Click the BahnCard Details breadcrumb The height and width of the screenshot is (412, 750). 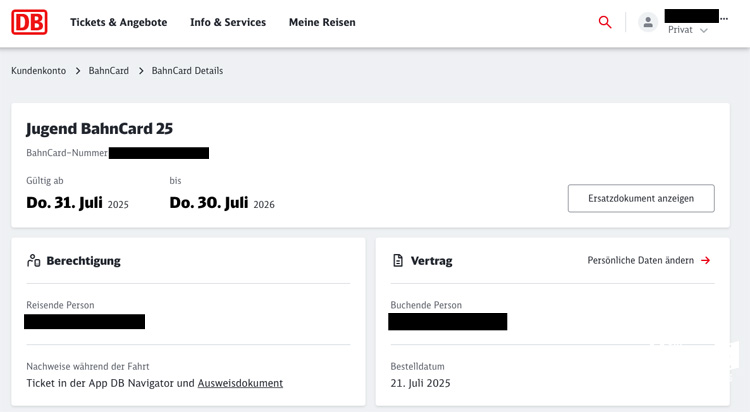point(187,71)
